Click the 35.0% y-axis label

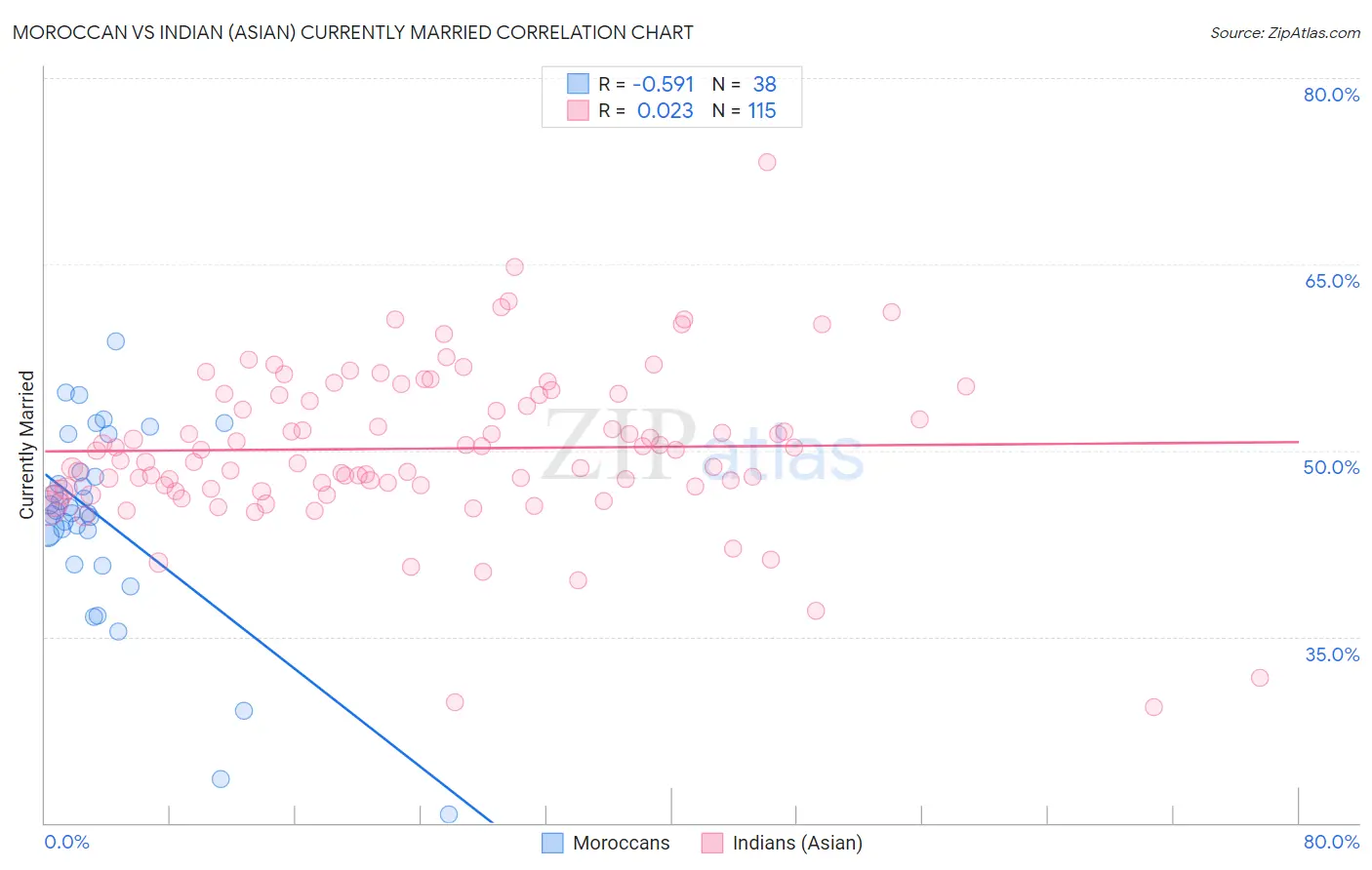tap(1332, 654)
